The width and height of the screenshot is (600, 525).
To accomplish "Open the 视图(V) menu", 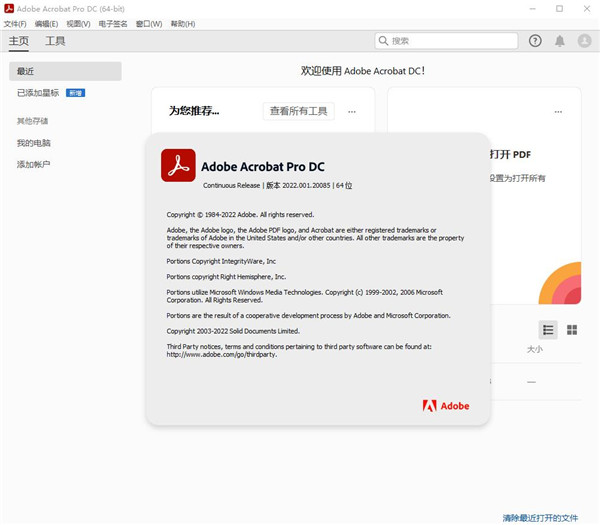I will point(78,24).
